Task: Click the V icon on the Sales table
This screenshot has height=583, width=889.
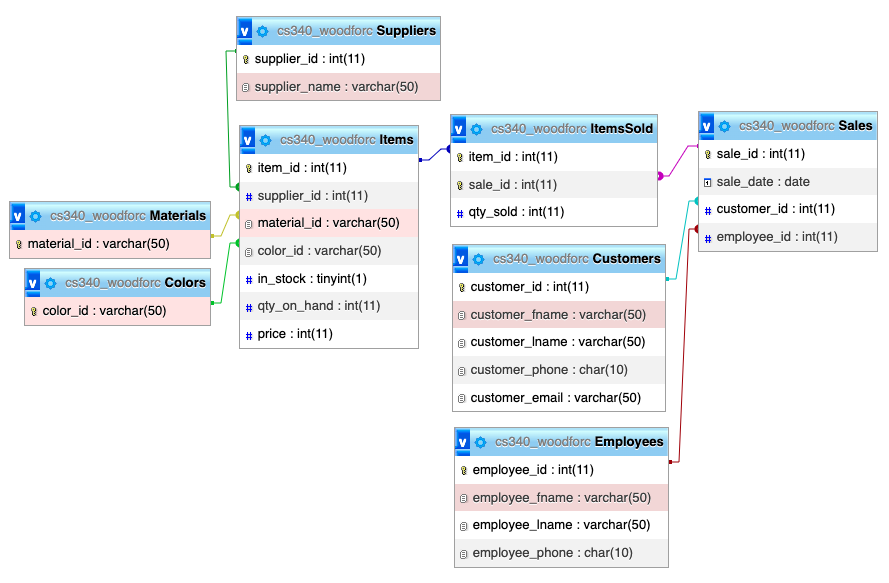Action: click(x=707, y=126)
